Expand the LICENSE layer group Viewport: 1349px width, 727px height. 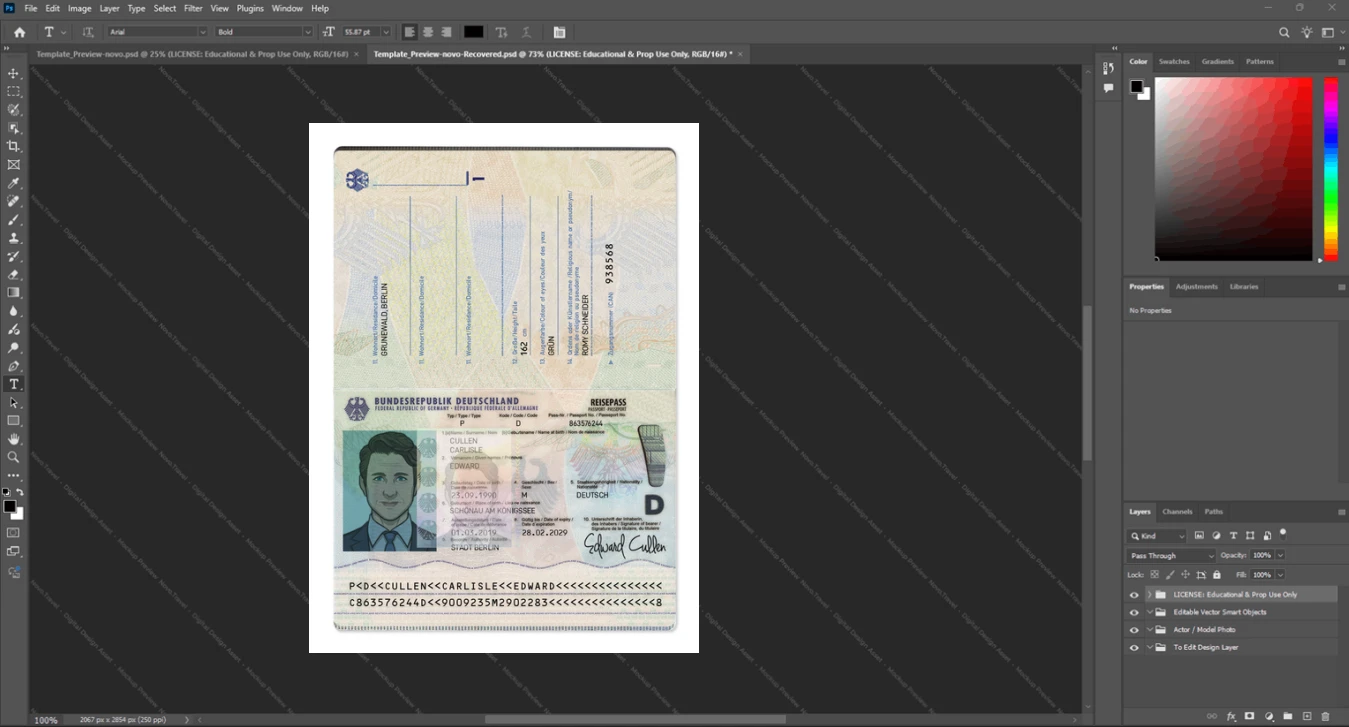click(x=1149, y=595)
